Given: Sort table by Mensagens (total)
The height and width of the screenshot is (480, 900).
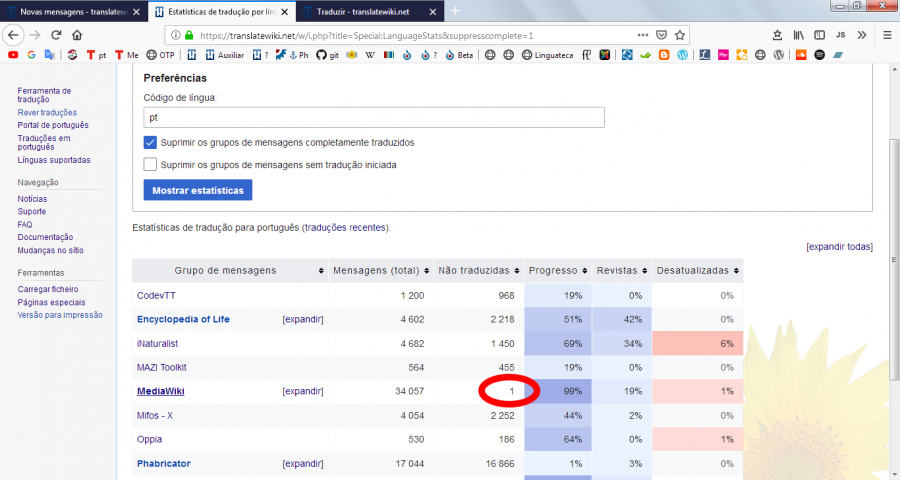Looking at the screenshot, I should click(x=381, y=270).
